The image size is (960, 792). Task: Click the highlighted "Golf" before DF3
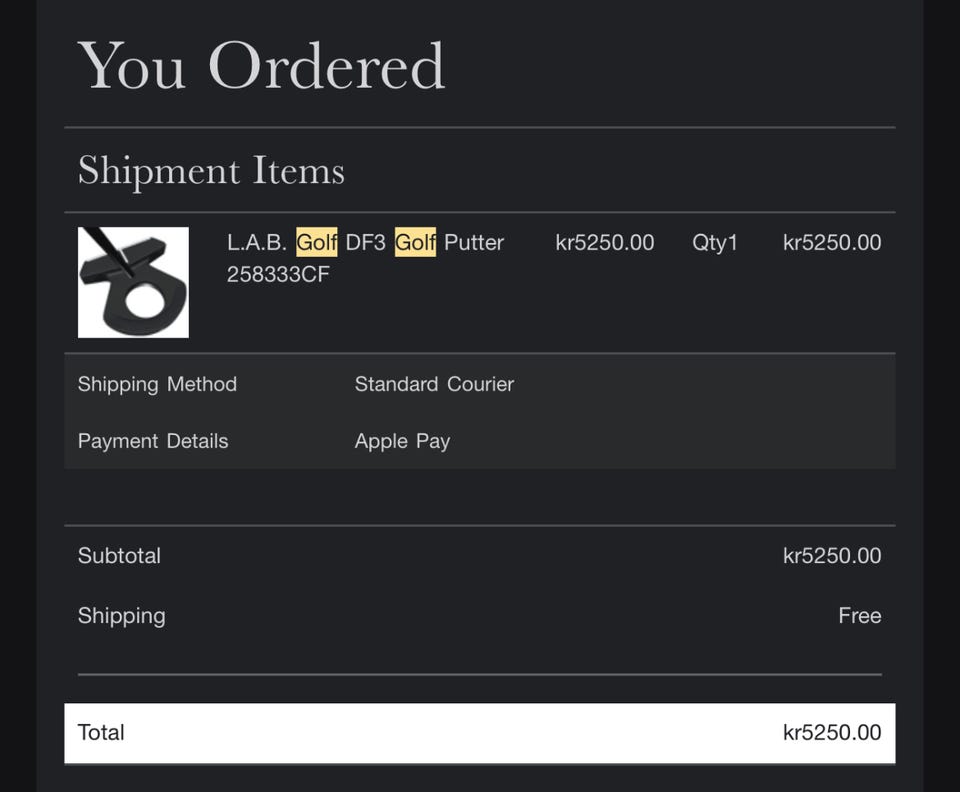tap(316, 243)
